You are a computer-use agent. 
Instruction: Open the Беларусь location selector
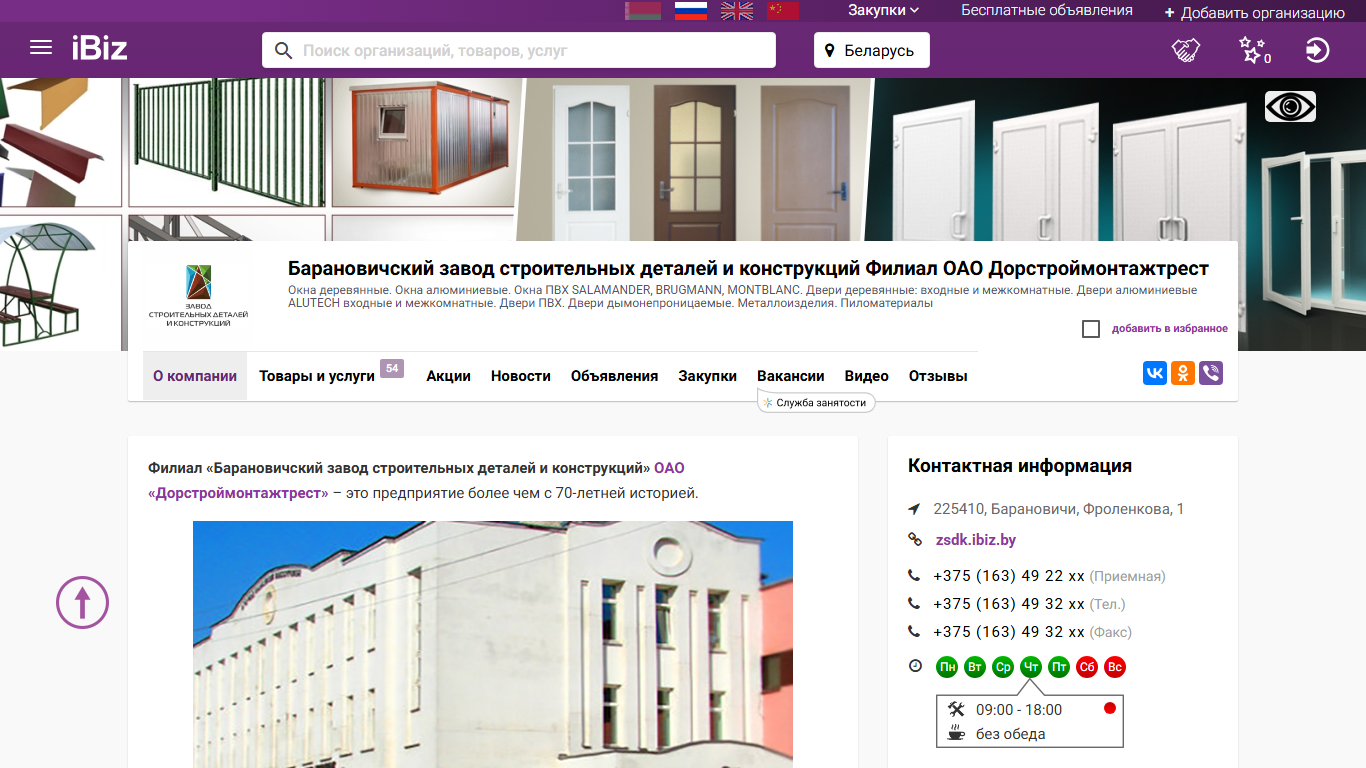(872, 50)
